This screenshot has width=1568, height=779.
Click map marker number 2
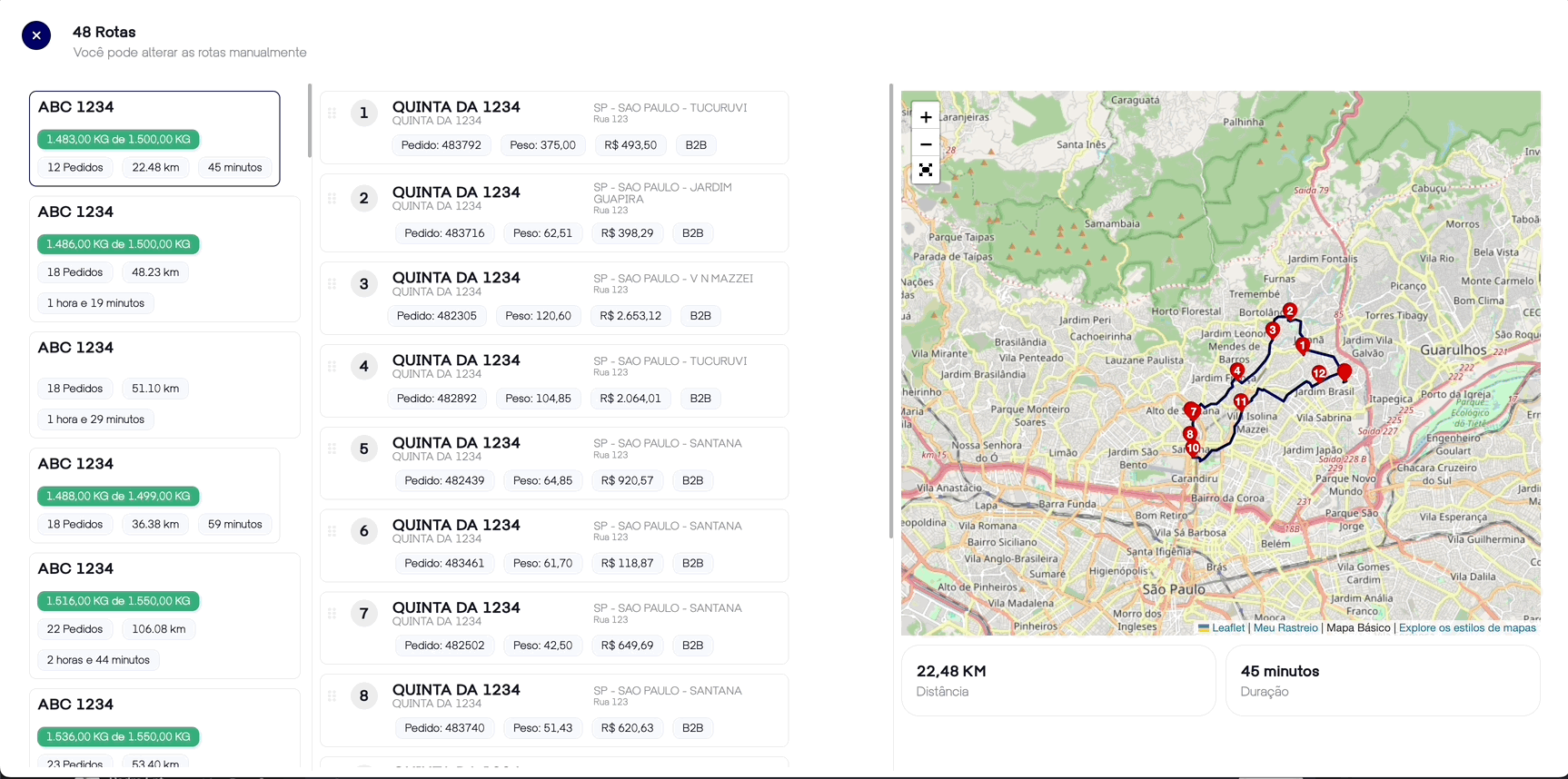coord(1289,311)
